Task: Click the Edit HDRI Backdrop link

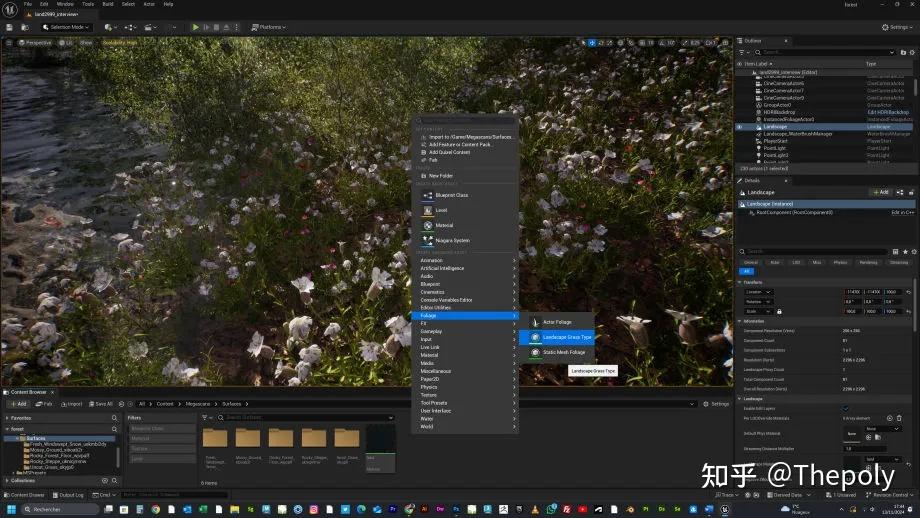Action: 888,112
